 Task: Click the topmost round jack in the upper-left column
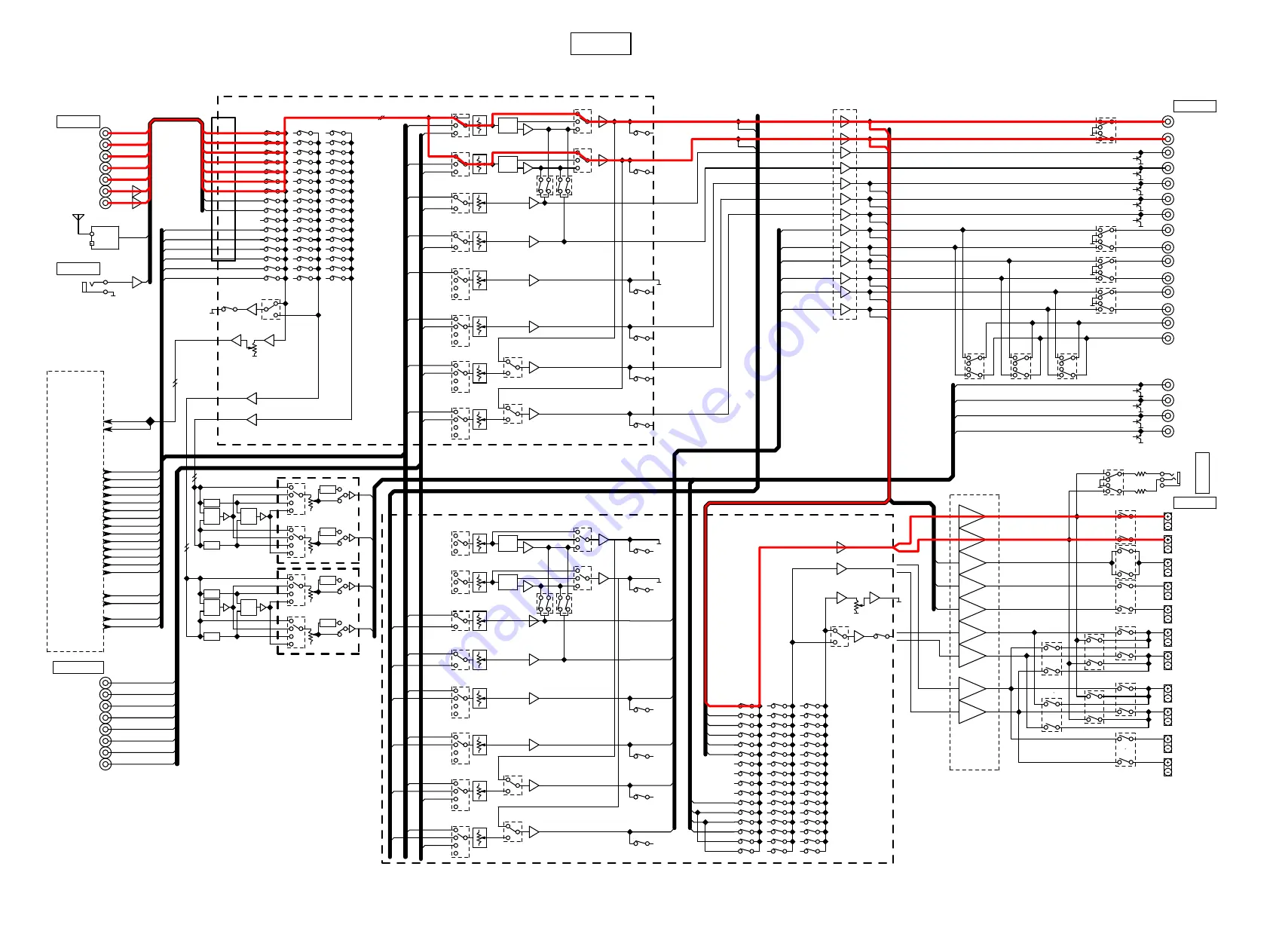(106, 133)
